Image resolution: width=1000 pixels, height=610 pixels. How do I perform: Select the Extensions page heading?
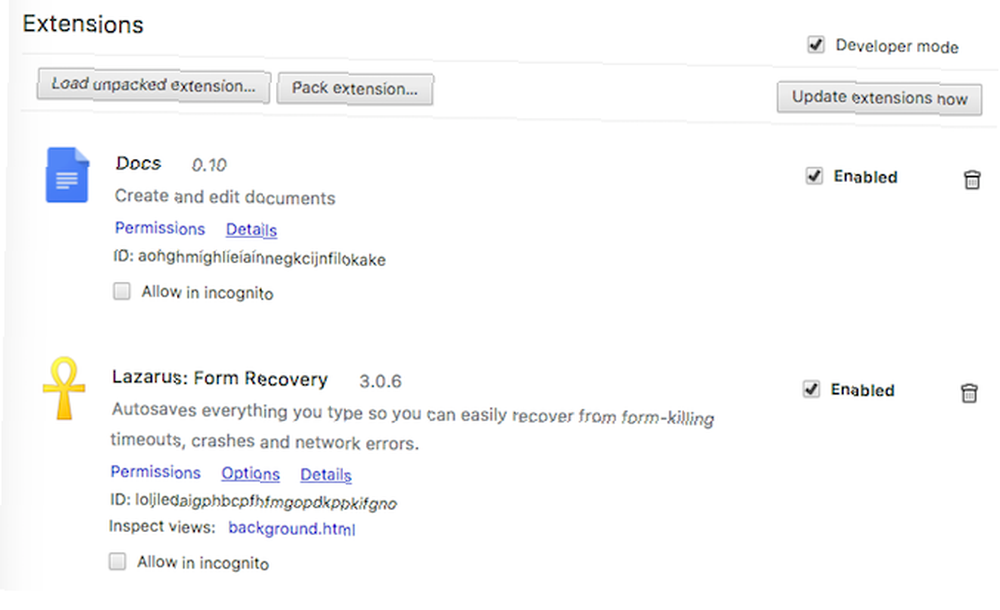coord(83,24)
